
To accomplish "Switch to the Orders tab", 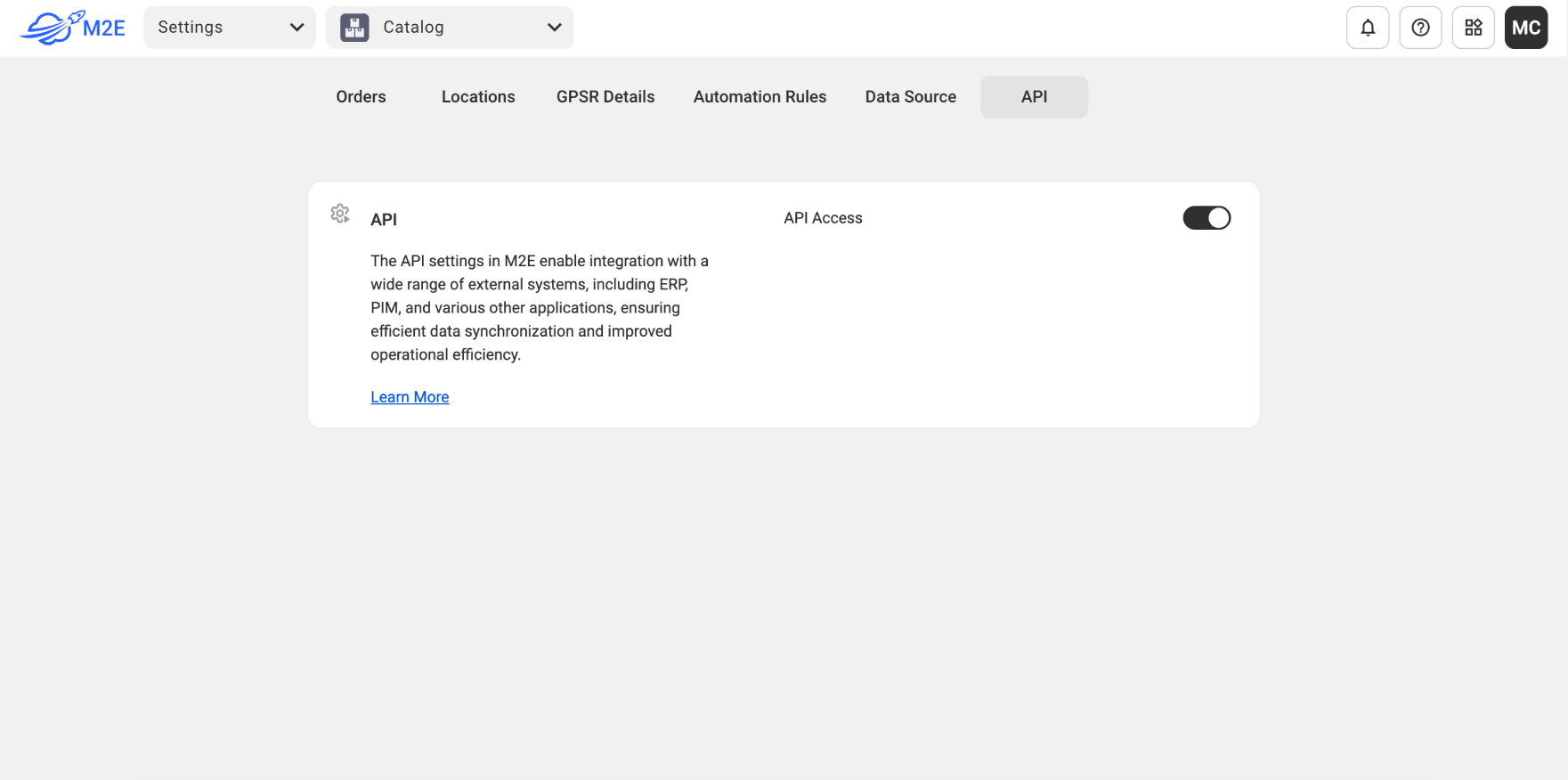I will coord(361,97).
